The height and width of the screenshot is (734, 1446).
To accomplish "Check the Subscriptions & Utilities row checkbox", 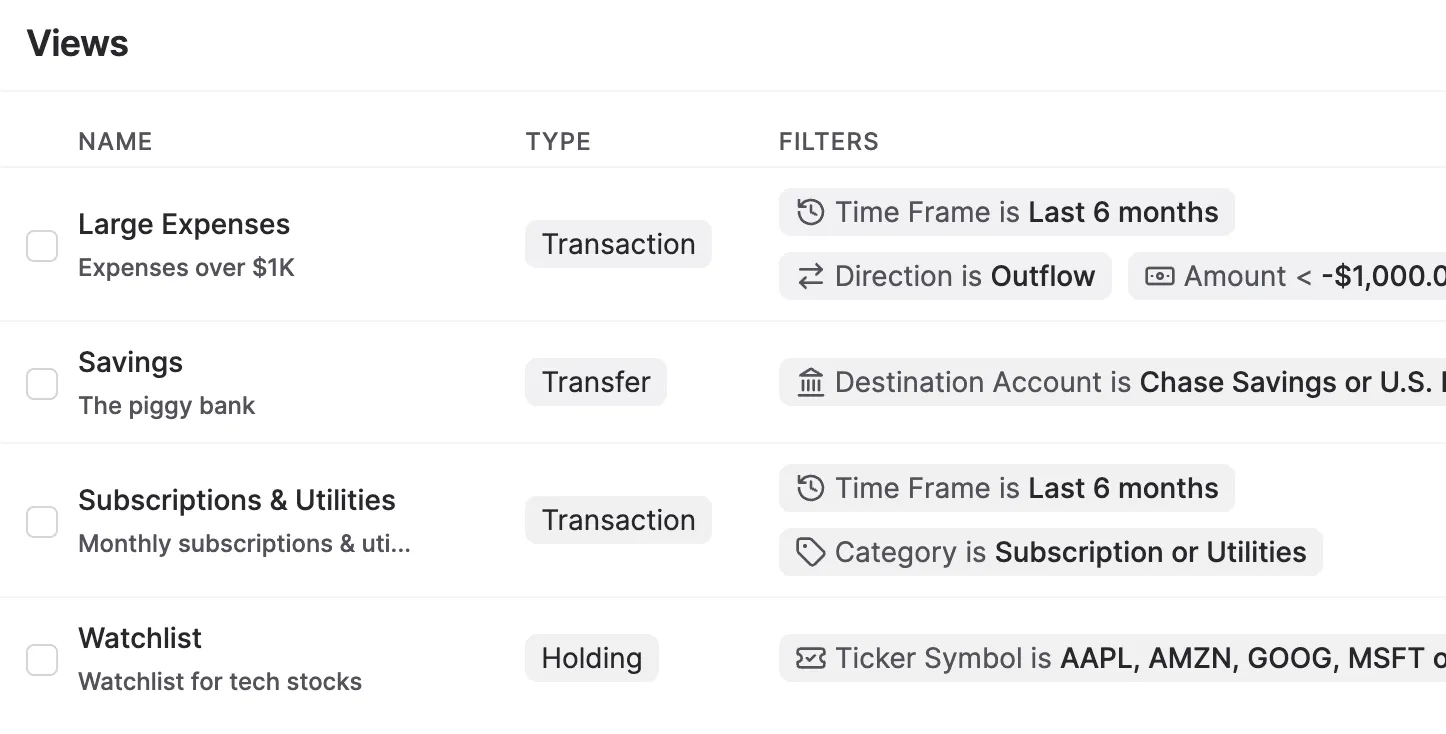I will pos(42,521).
